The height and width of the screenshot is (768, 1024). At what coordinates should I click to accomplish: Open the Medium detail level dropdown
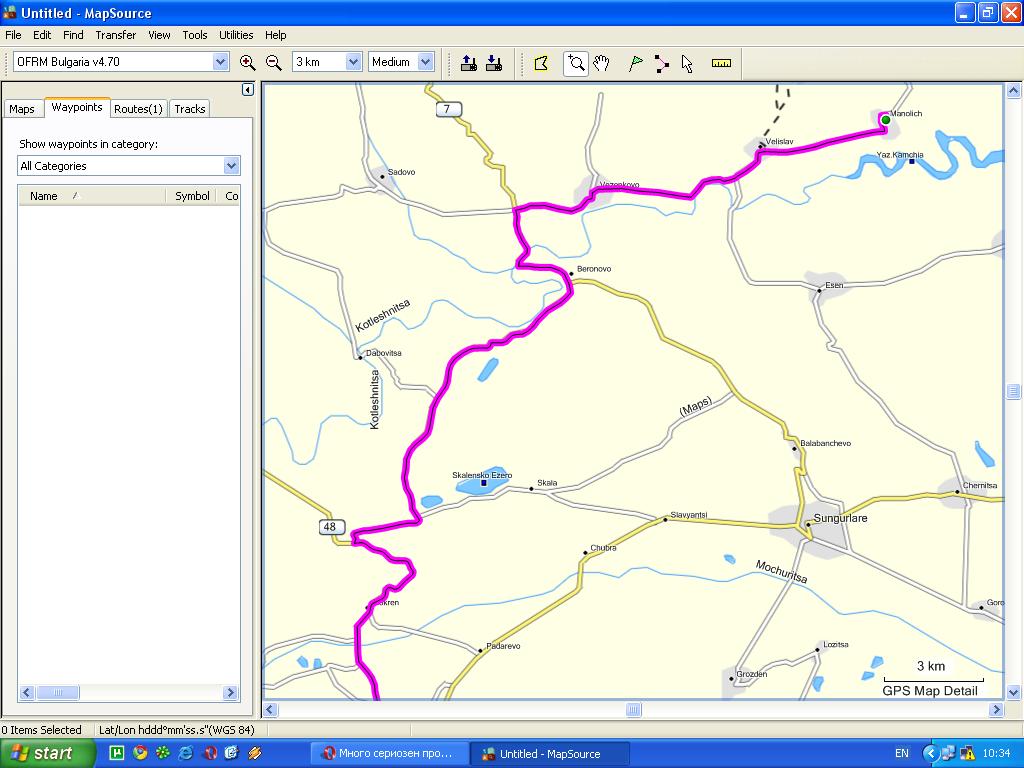pos(426,62)
